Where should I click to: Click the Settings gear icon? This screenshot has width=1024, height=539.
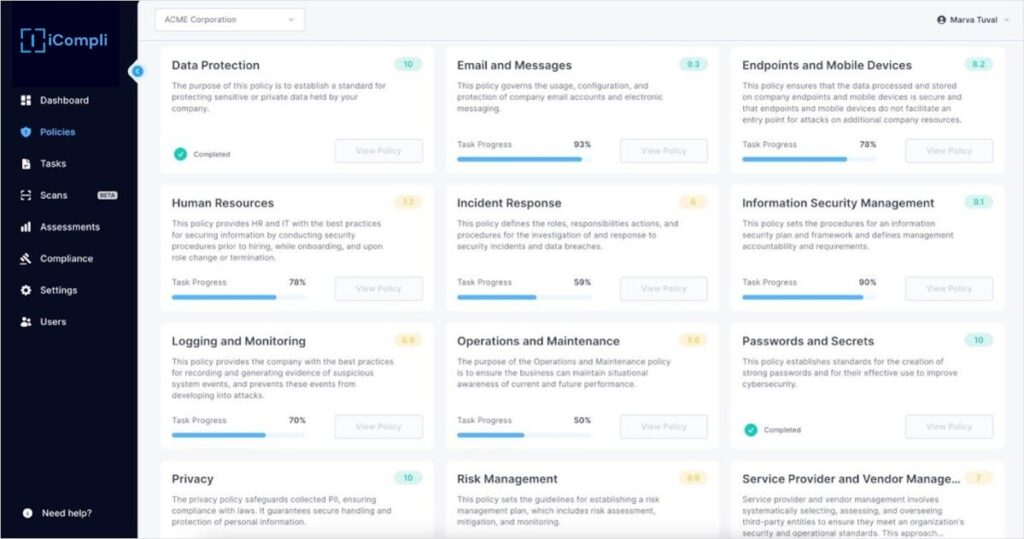[x=26, y=291]
